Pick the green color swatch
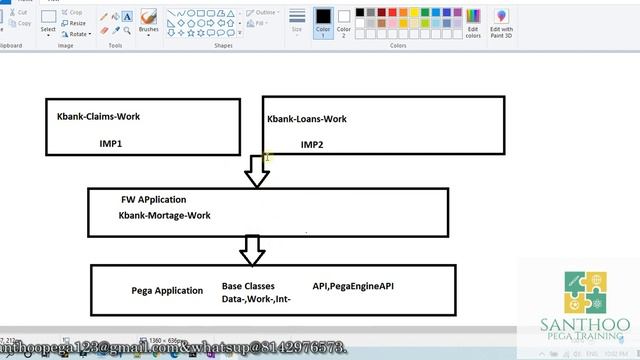The width and height of the screenshot is (640, 360). pyautogui.click(x=425, y=13)
